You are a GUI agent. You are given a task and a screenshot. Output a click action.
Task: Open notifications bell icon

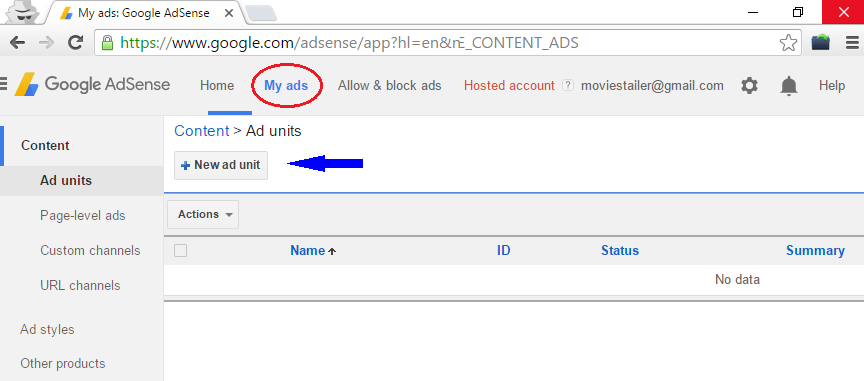tap(789, 86)
